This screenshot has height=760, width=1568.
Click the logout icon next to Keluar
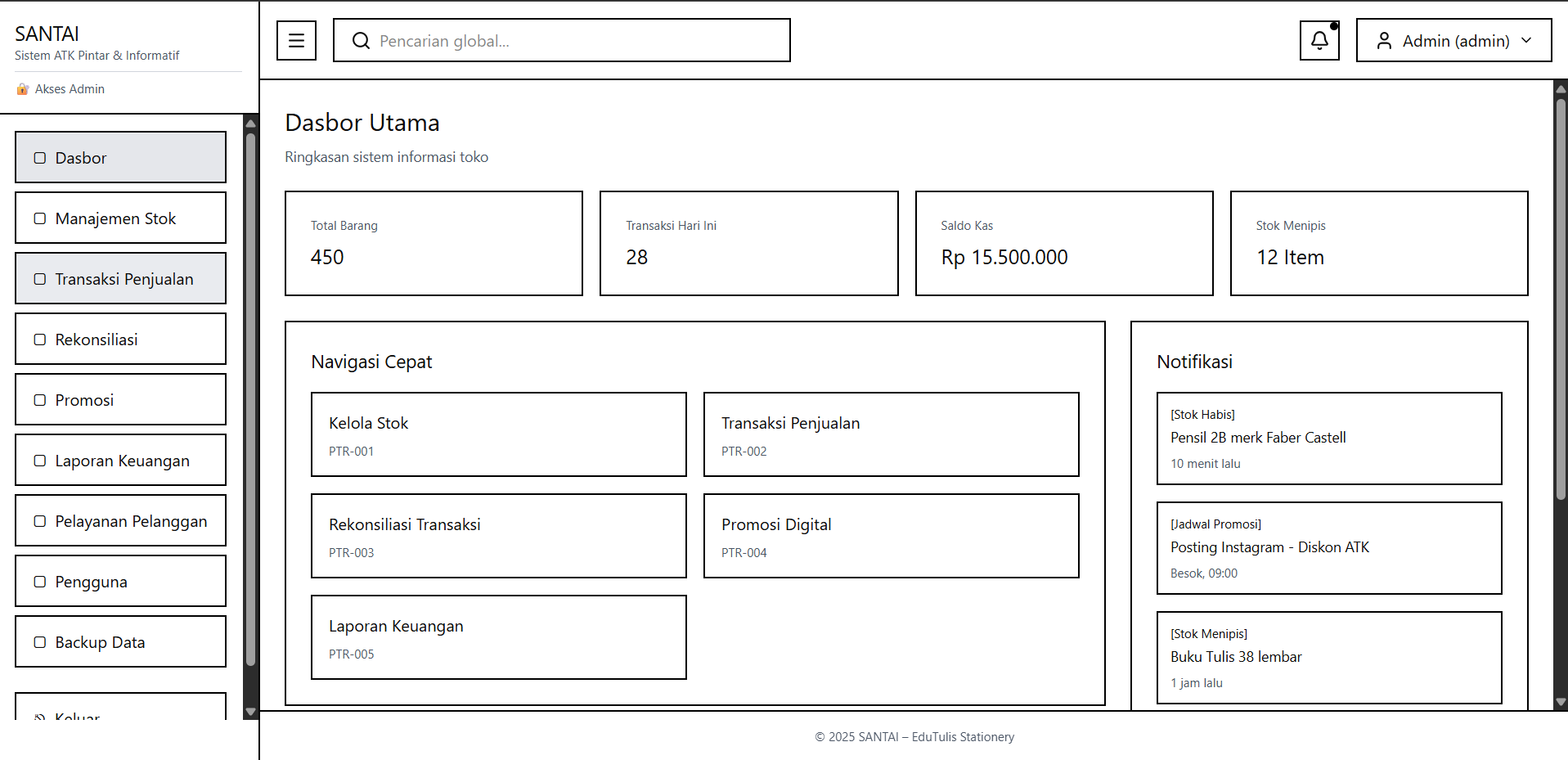pos(38,717)
